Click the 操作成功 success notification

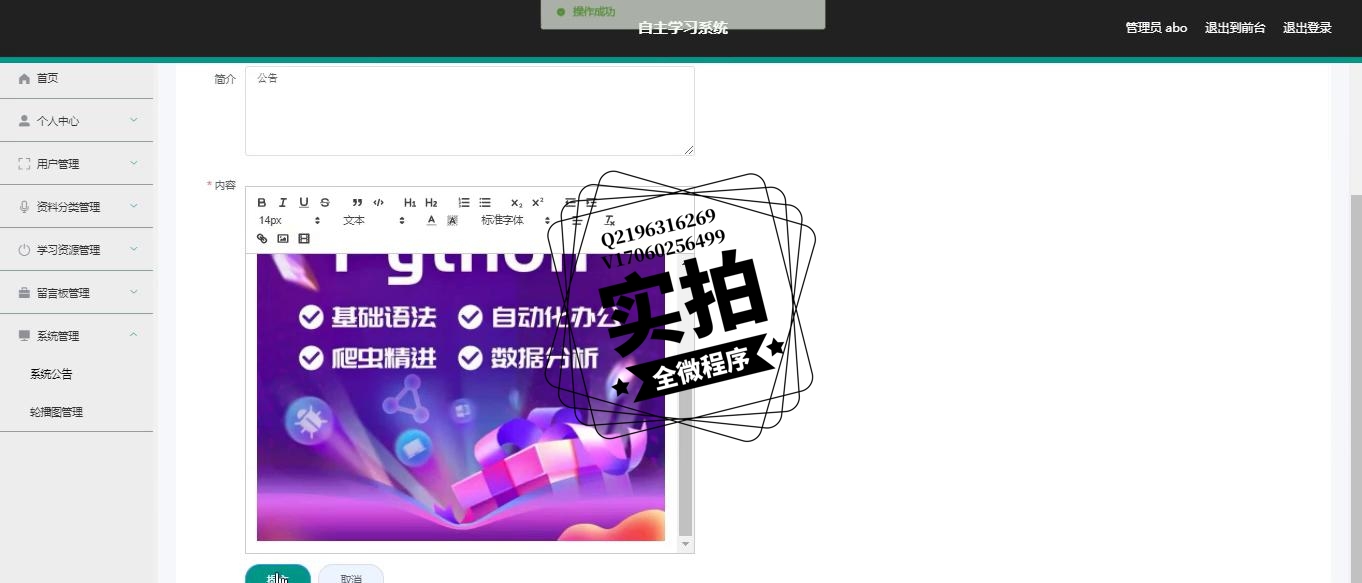click(683, 12)
